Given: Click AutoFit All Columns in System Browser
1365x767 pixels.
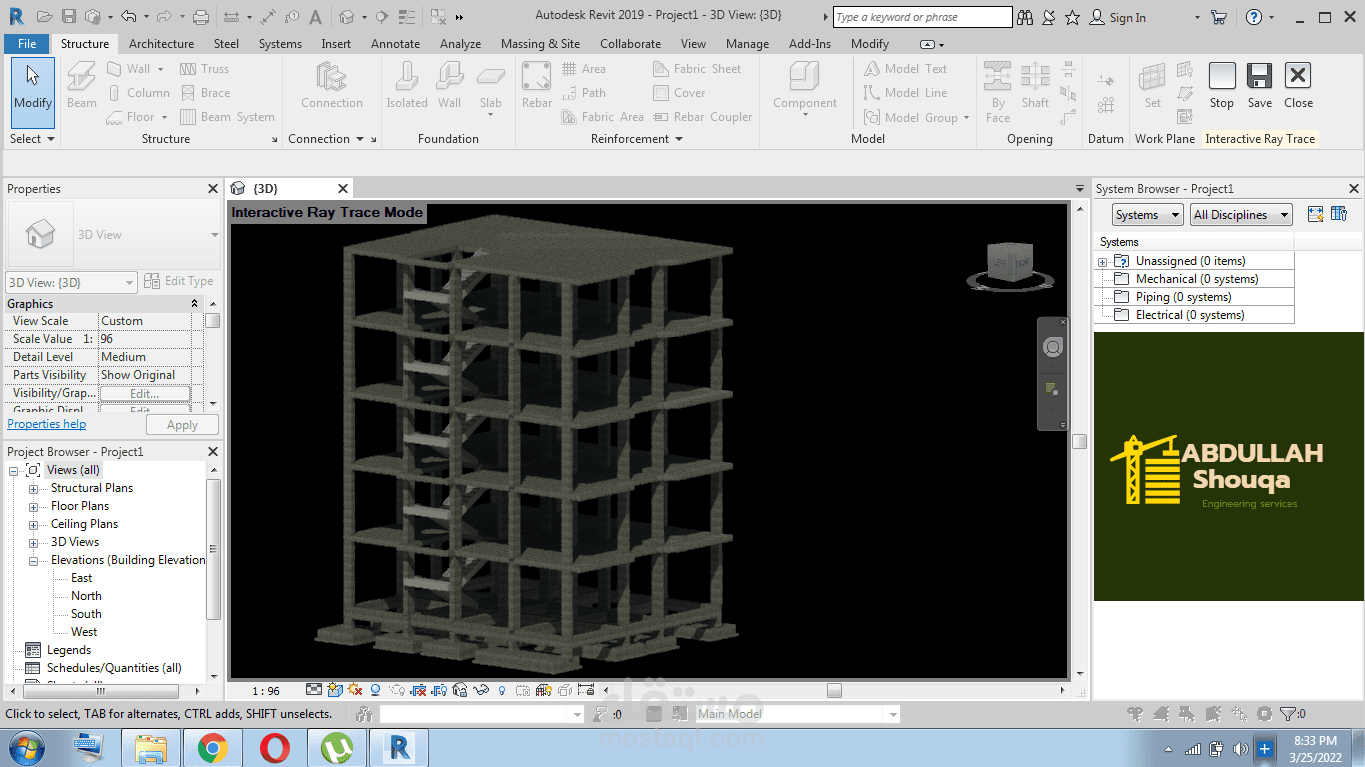Looking at the screenshot, I should 1316,214.
